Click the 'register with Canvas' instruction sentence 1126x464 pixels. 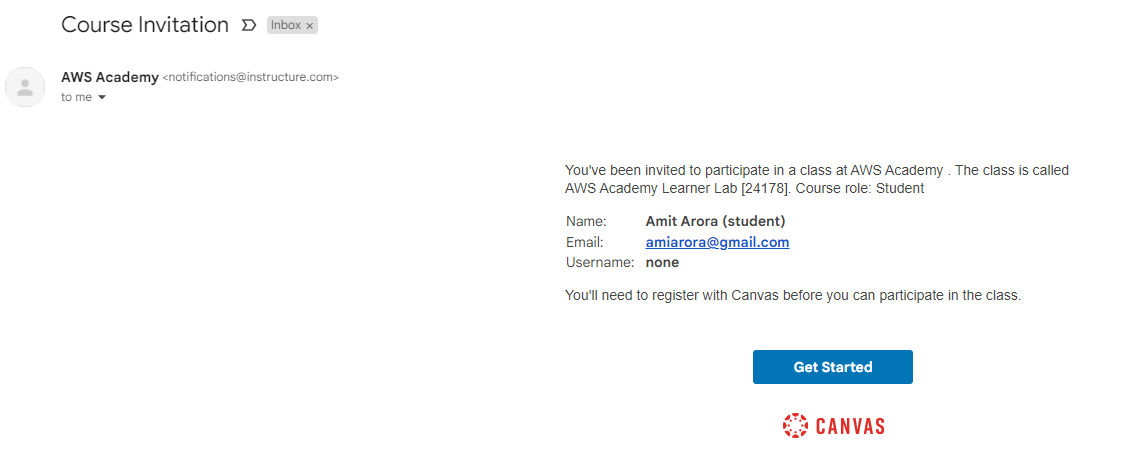792,296
